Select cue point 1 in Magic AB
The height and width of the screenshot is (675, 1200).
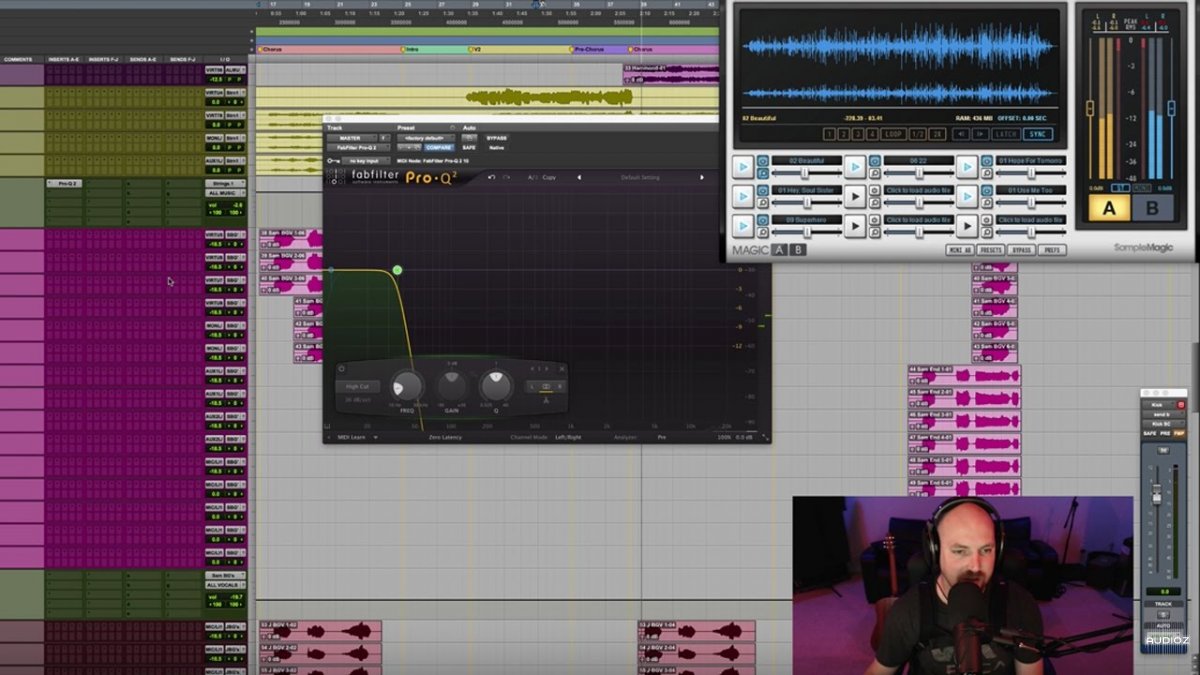pyautogui.click(x=829, y=134)
